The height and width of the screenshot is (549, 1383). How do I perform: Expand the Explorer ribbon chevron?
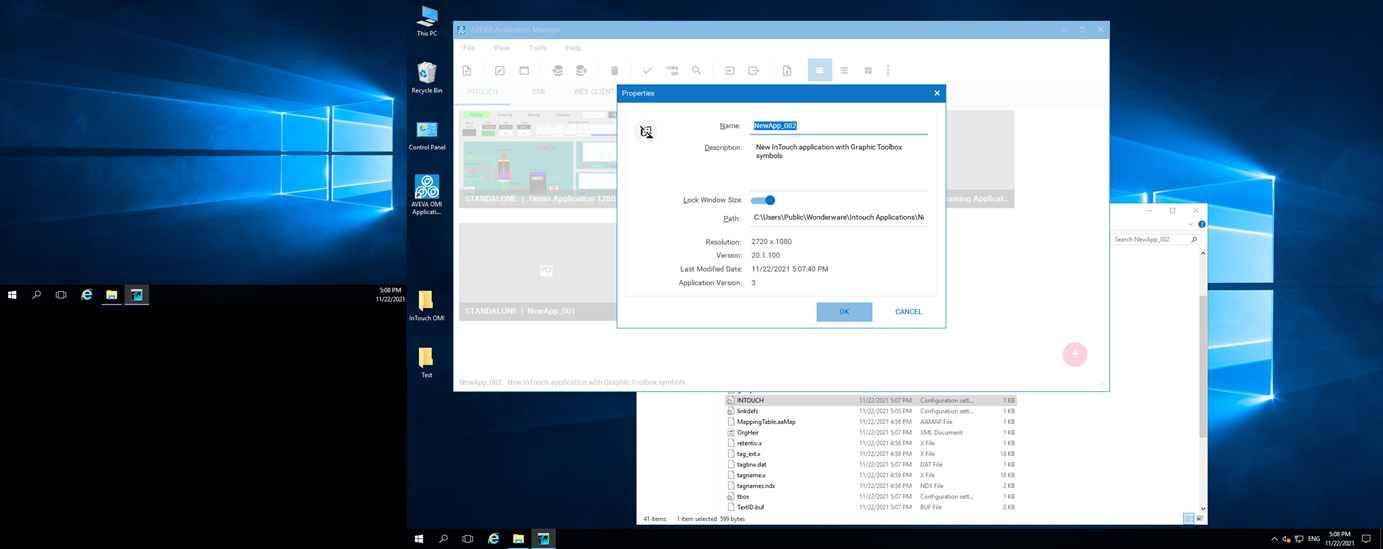coord(1190,225)
